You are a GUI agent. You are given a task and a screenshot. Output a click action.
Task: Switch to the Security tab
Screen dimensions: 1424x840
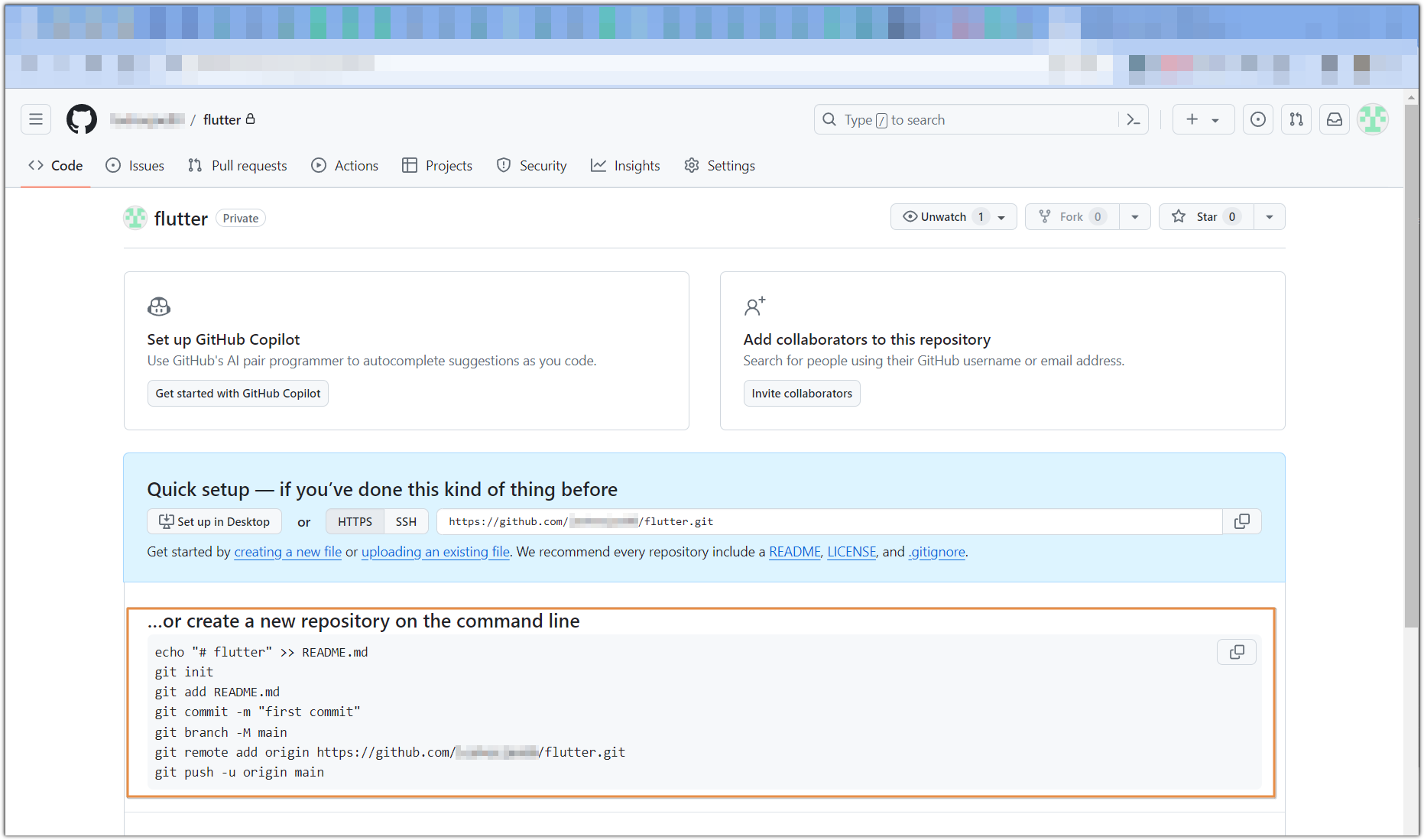pos(531,166)
